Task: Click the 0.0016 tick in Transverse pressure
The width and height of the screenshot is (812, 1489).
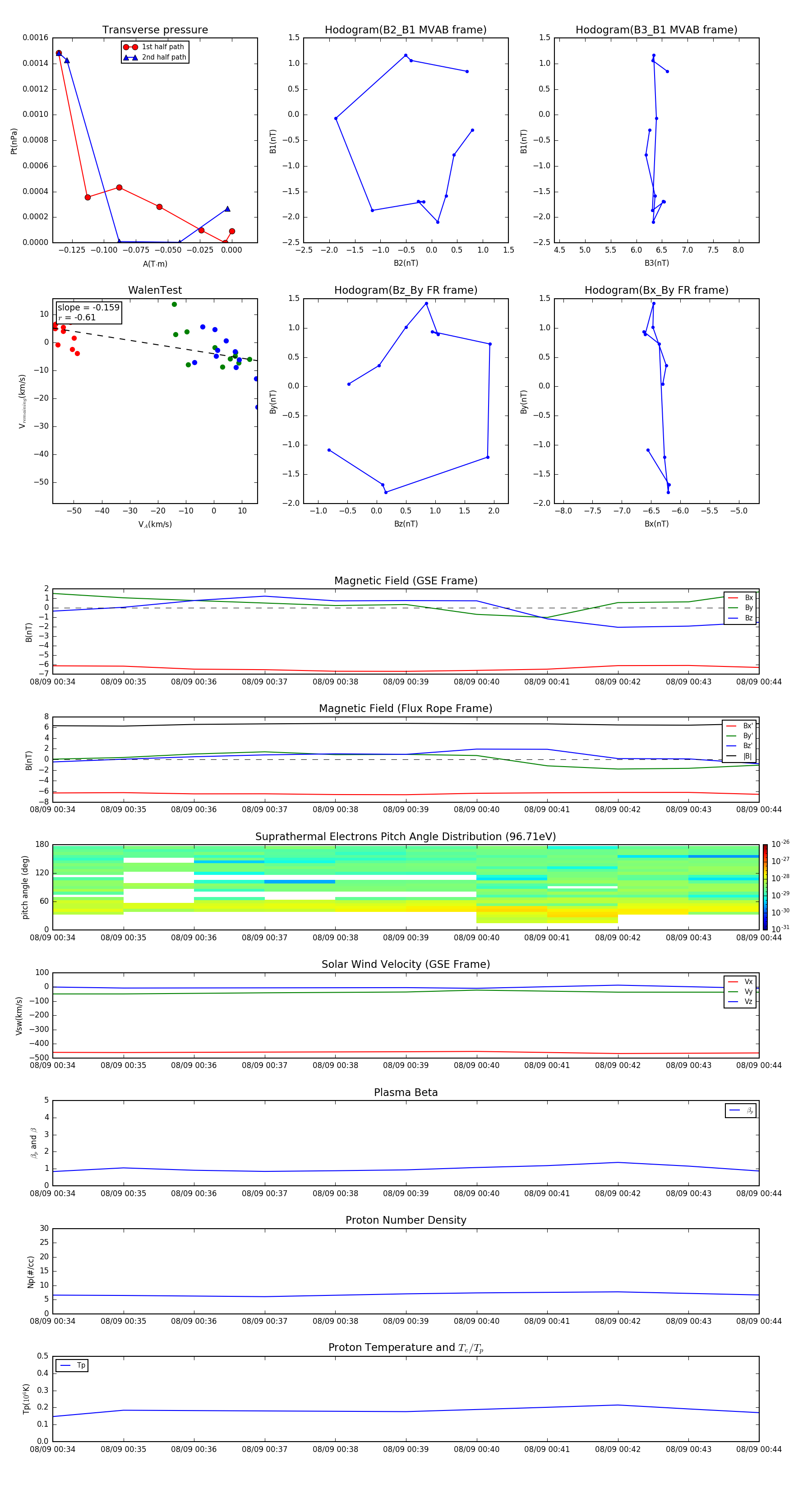Action: click(35, 37)
